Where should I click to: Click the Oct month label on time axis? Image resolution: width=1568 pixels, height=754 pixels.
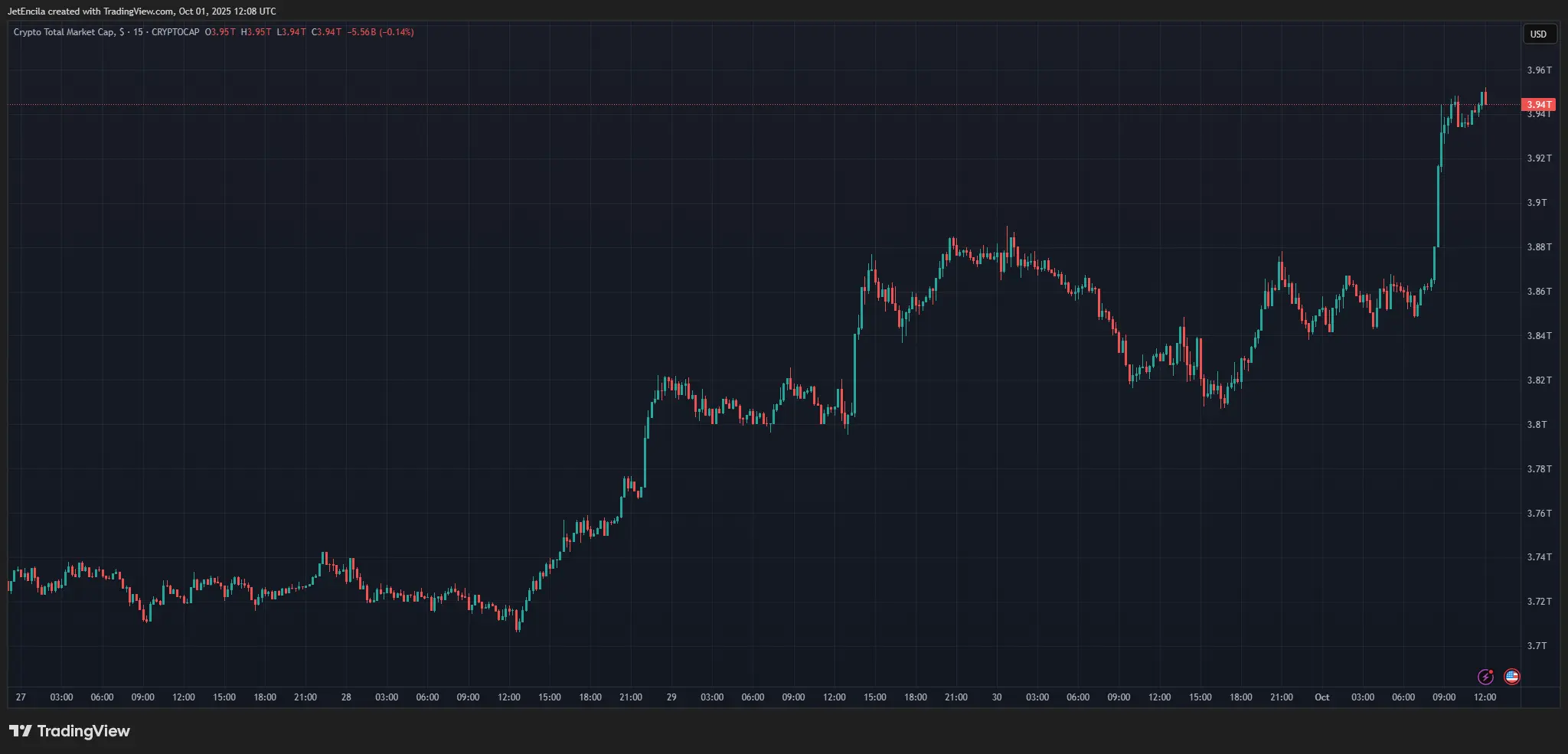coord(1322,697)
